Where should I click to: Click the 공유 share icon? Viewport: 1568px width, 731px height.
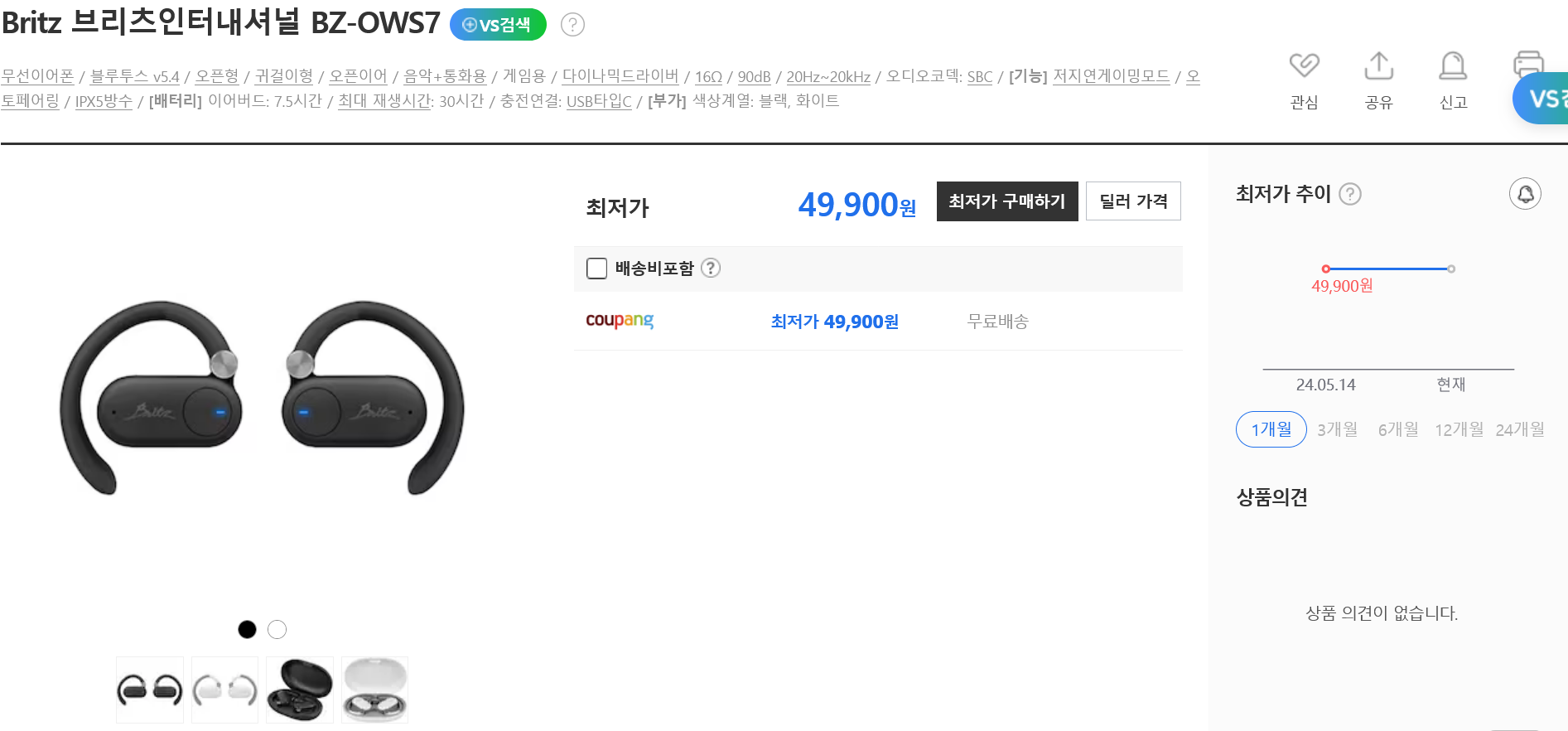pos(1378,65)
